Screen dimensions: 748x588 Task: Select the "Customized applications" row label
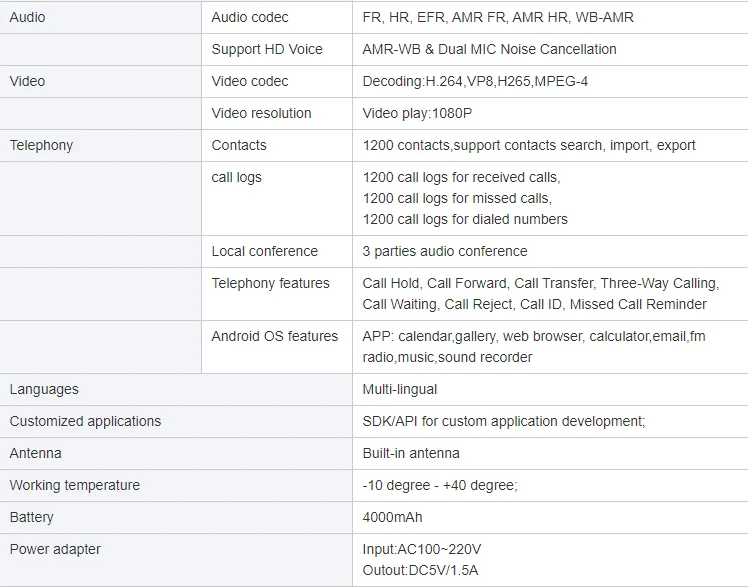(85, 421)
